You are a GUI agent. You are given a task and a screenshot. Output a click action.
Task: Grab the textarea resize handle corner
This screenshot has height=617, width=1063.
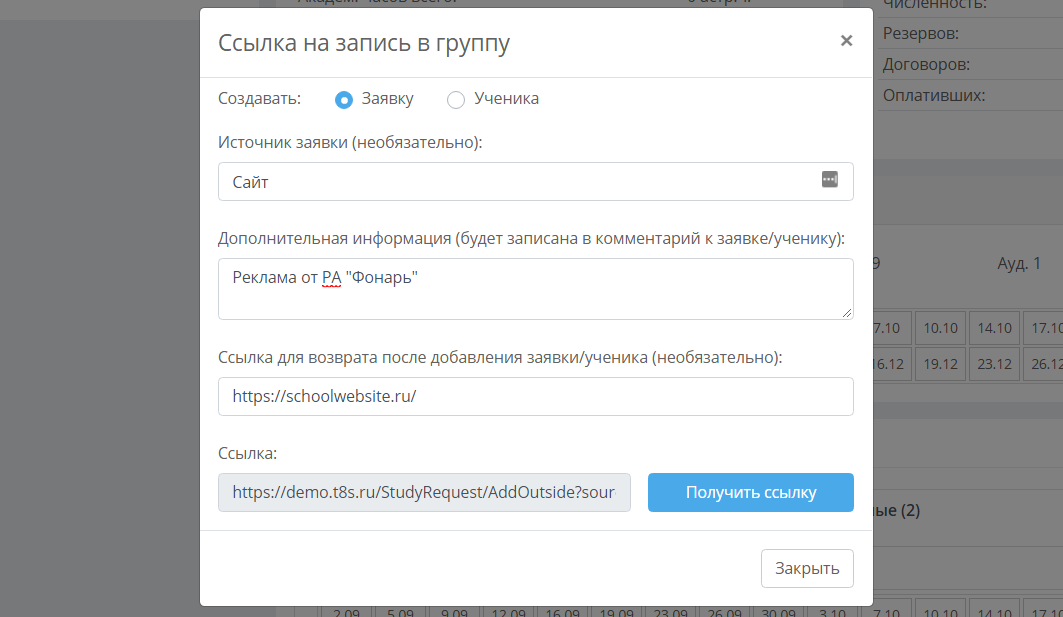[x=846, y=313]
